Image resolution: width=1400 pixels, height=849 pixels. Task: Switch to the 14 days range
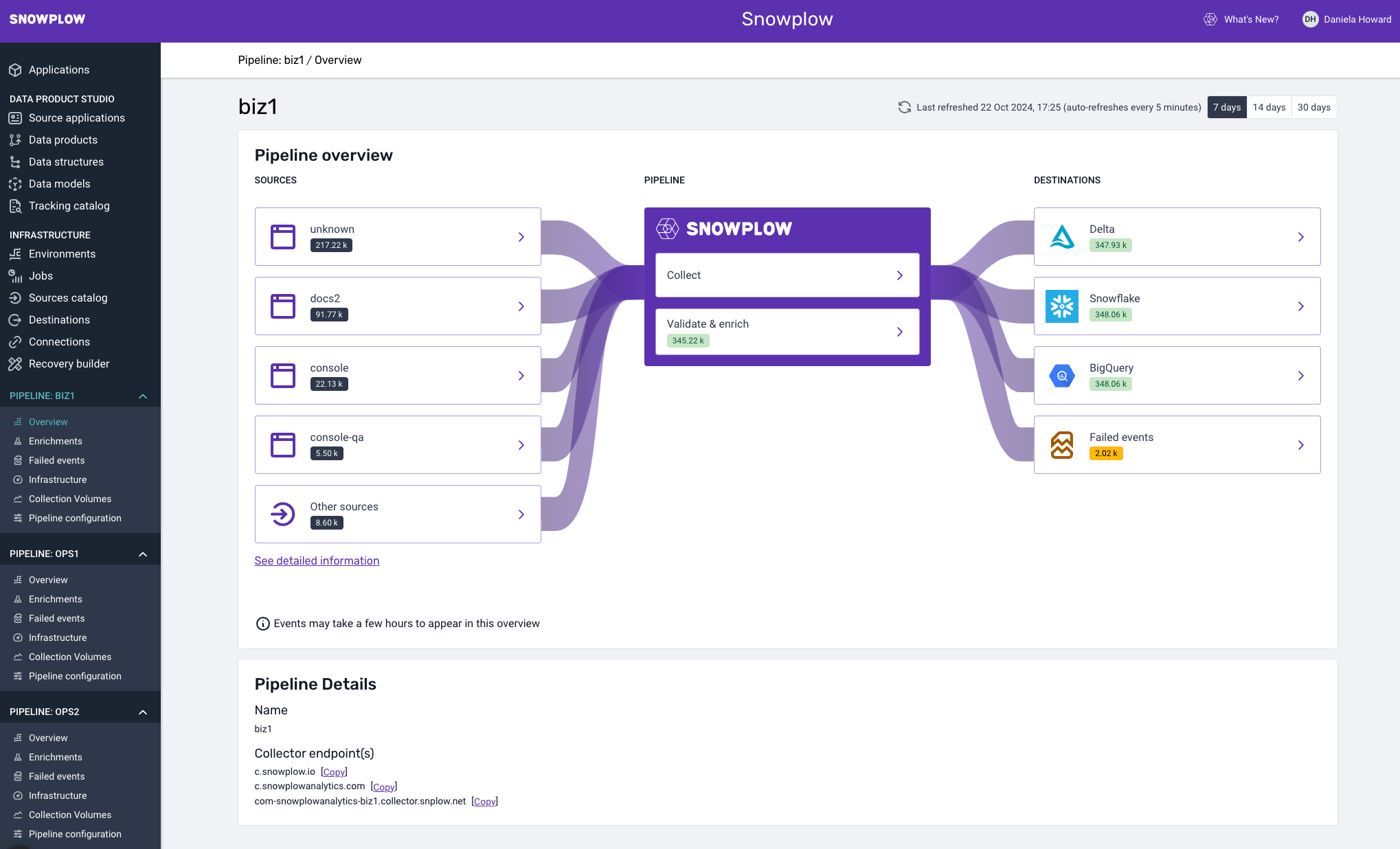tap(1269, 107)
